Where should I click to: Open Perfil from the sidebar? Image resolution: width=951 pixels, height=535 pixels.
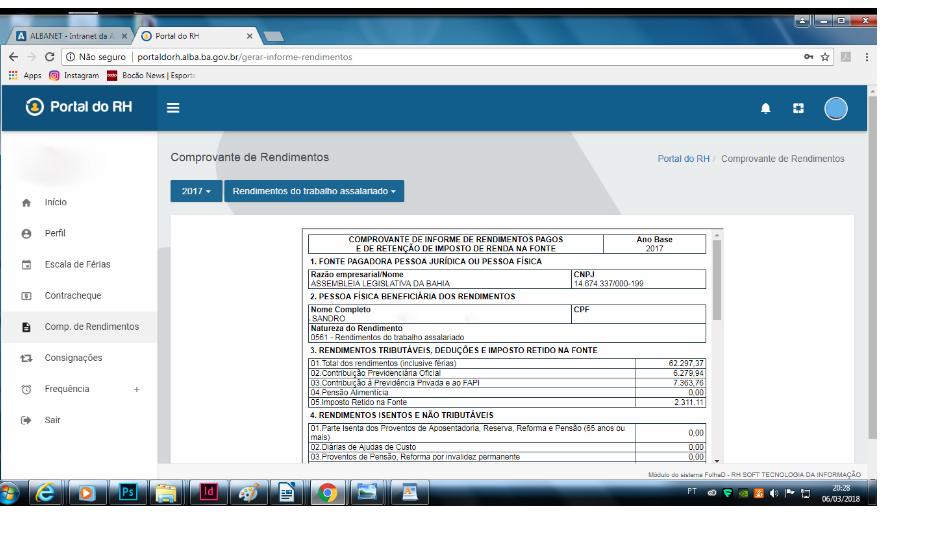55,233
